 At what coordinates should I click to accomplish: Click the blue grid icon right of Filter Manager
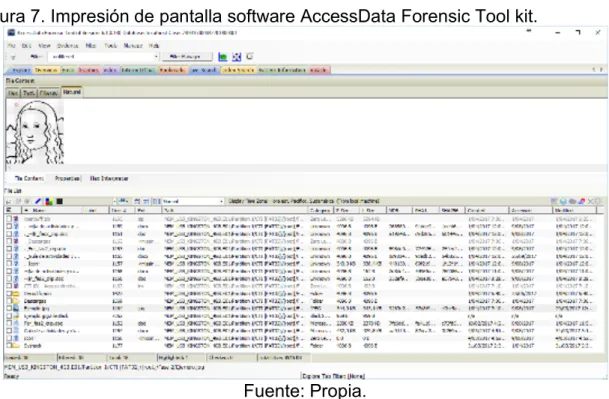point(237,57)
